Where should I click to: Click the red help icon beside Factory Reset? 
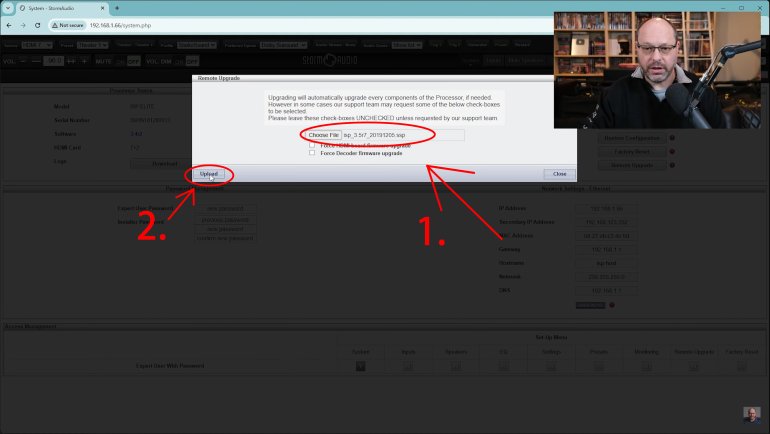[671, 151]
